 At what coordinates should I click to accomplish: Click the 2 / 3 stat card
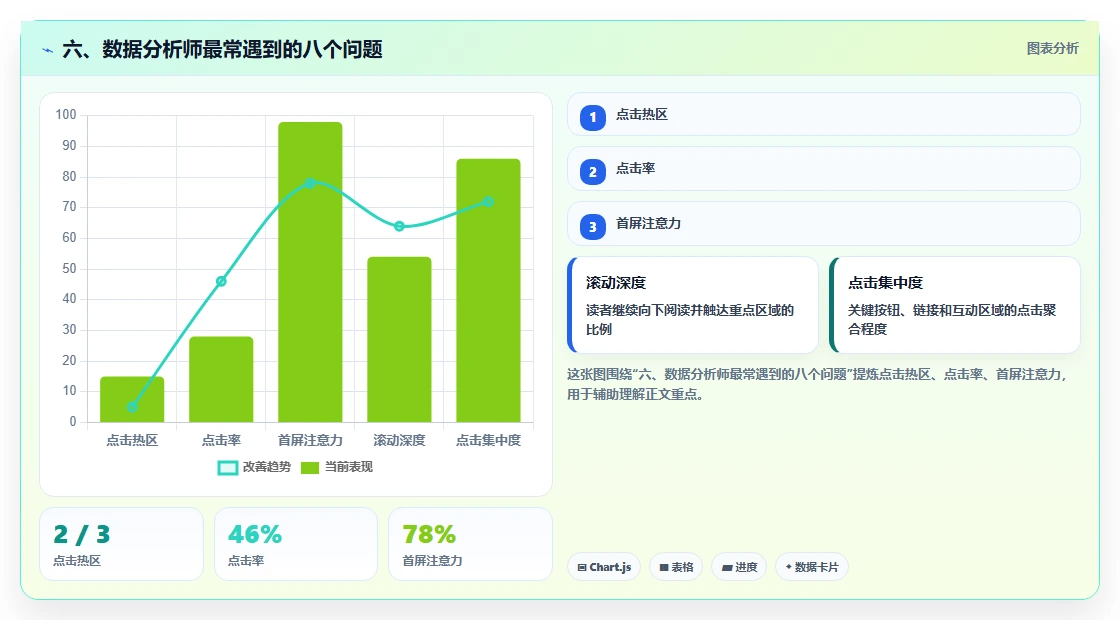121,544
